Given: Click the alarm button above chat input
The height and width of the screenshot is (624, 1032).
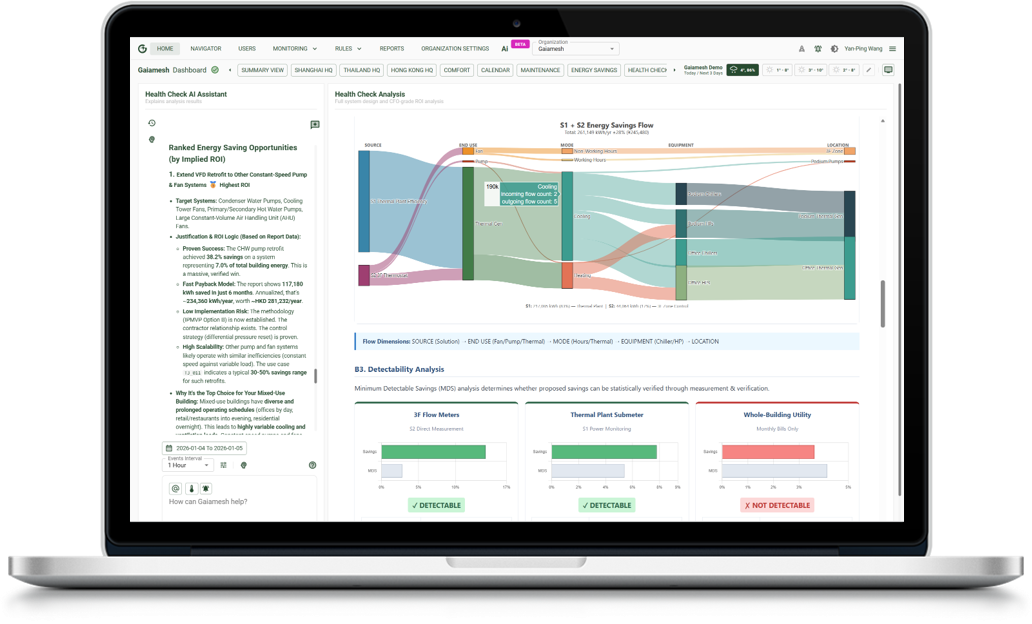Looking at the screenshot, I should (206, 488).
